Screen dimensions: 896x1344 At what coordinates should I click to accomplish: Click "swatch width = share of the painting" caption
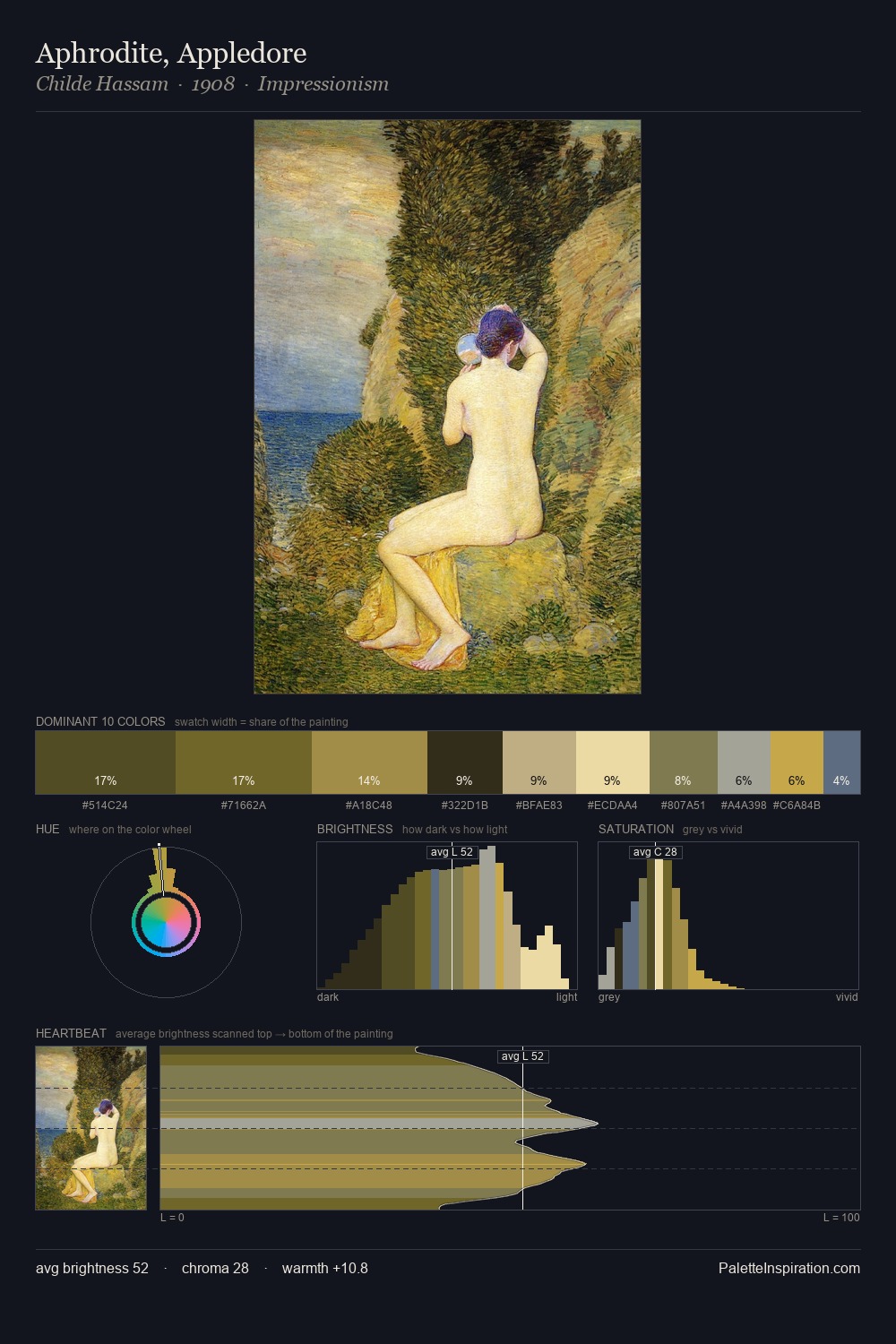click(262, 722)
